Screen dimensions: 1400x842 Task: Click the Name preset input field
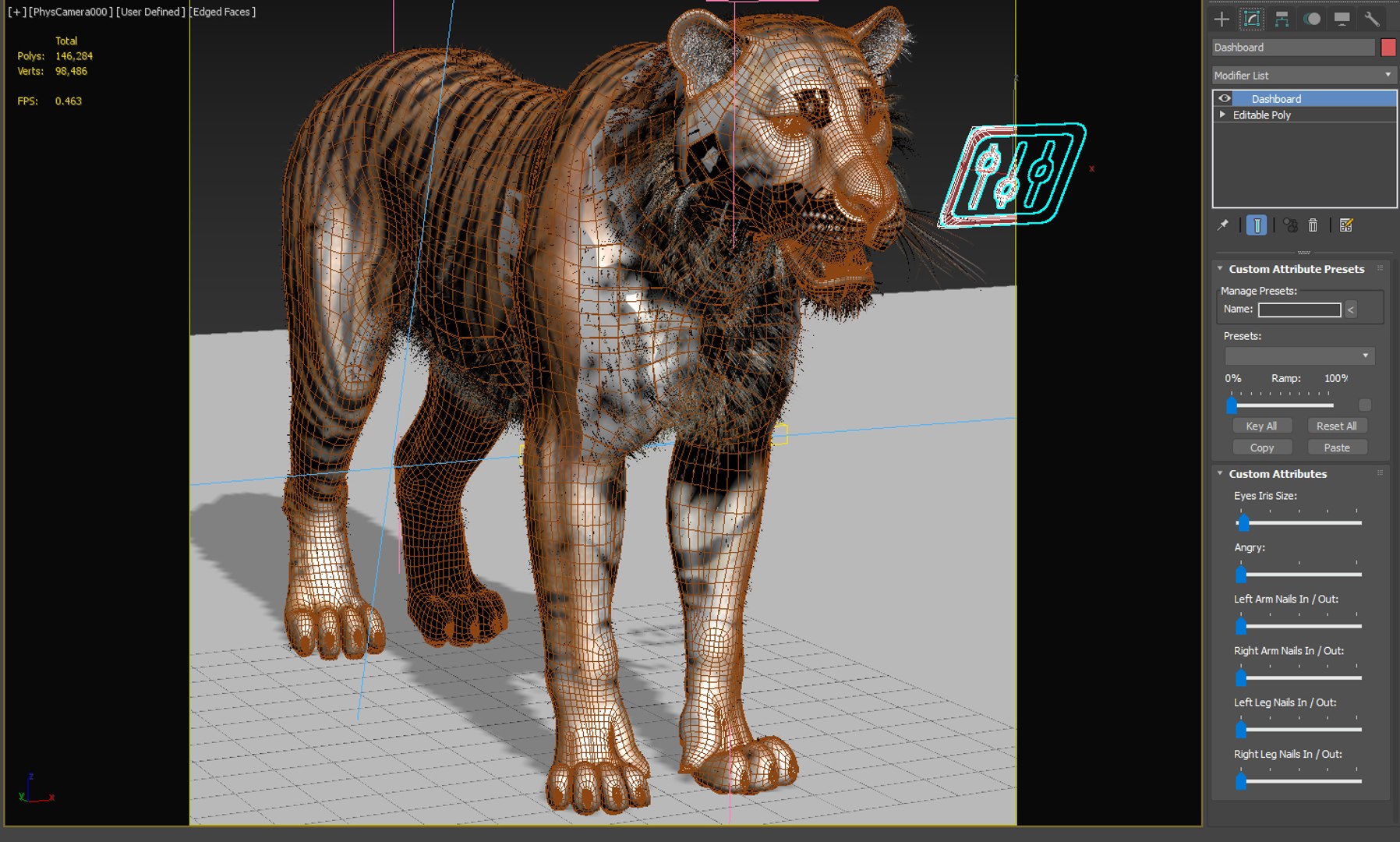coord(1298,309)
